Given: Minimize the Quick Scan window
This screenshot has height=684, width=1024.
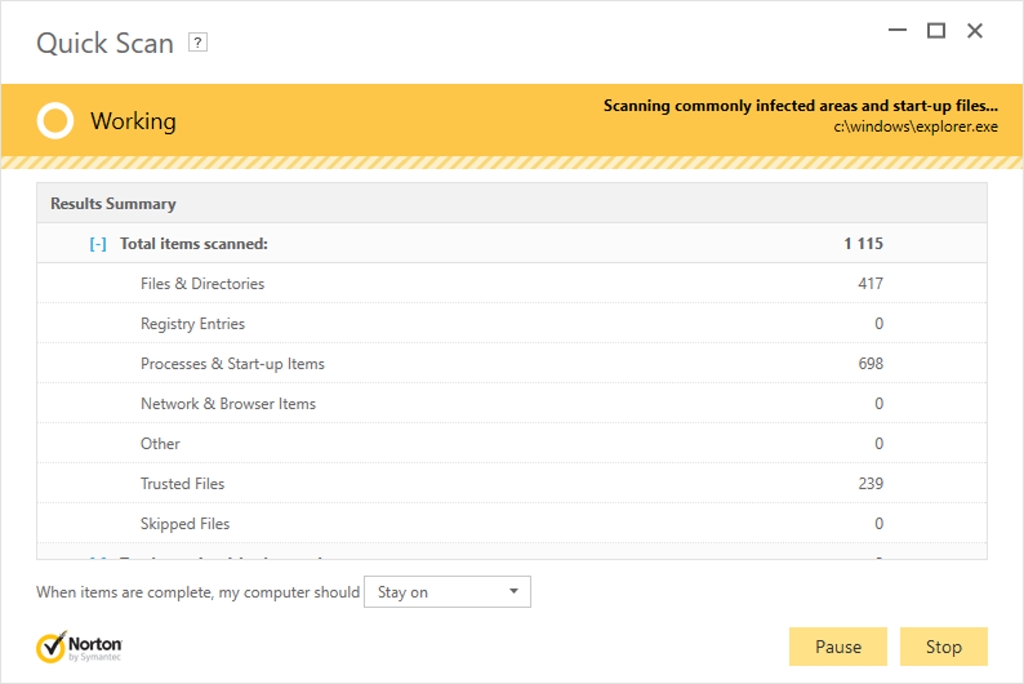Looking at the screenshot, I should tap(897, 31).
